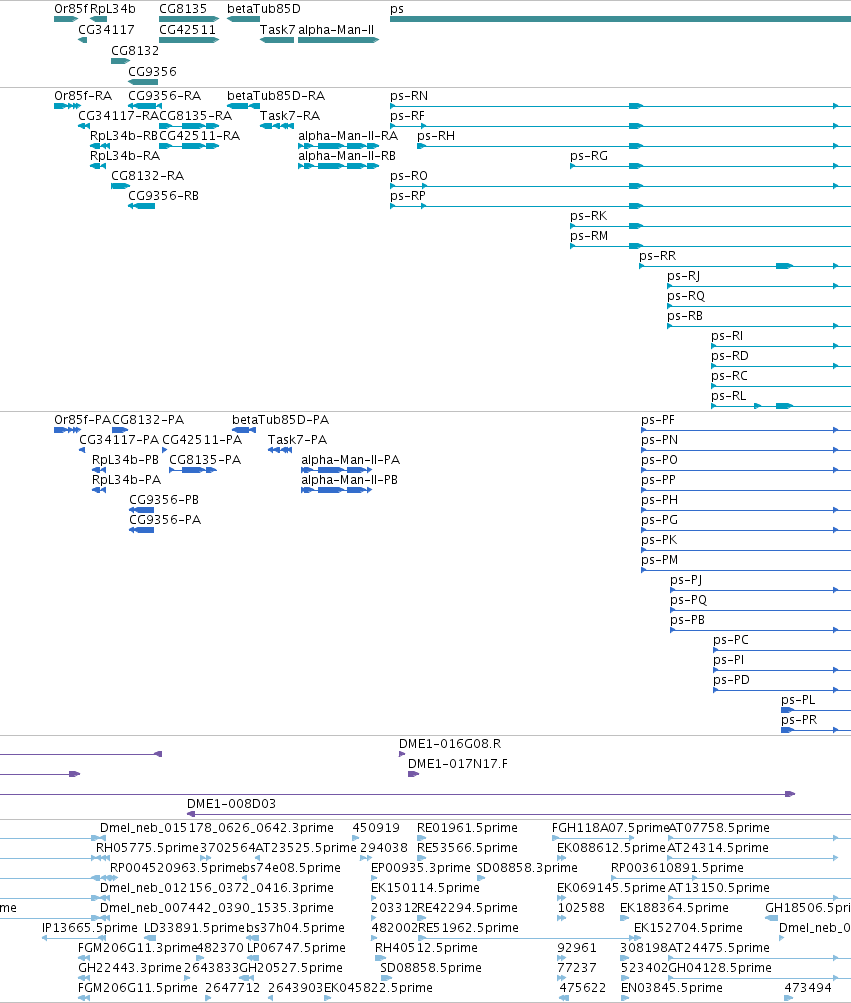The width and height of the screenshot is (851, 1003).
Task: Select the ps gene bar
Action: pyautogui.click(x=620, y=19)
